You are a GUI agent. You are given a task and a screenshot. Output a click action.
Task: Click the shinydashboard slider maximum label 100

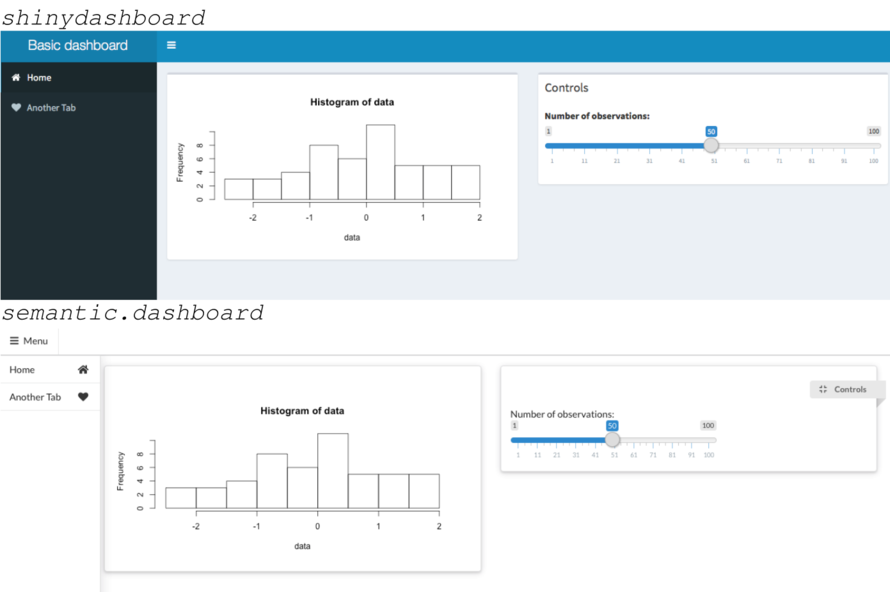(874, 131)
